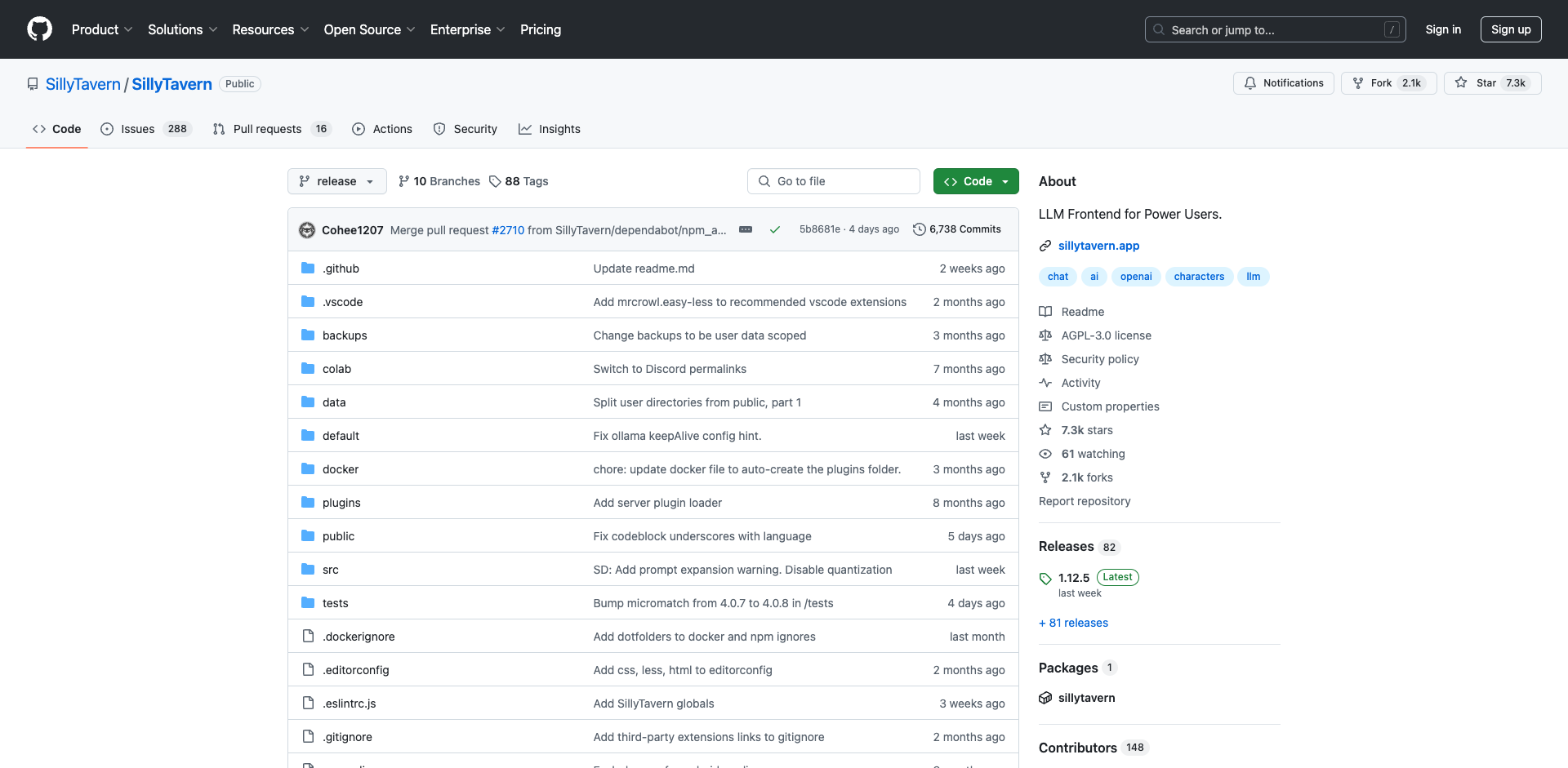Click the commit history clock icon

920,230
